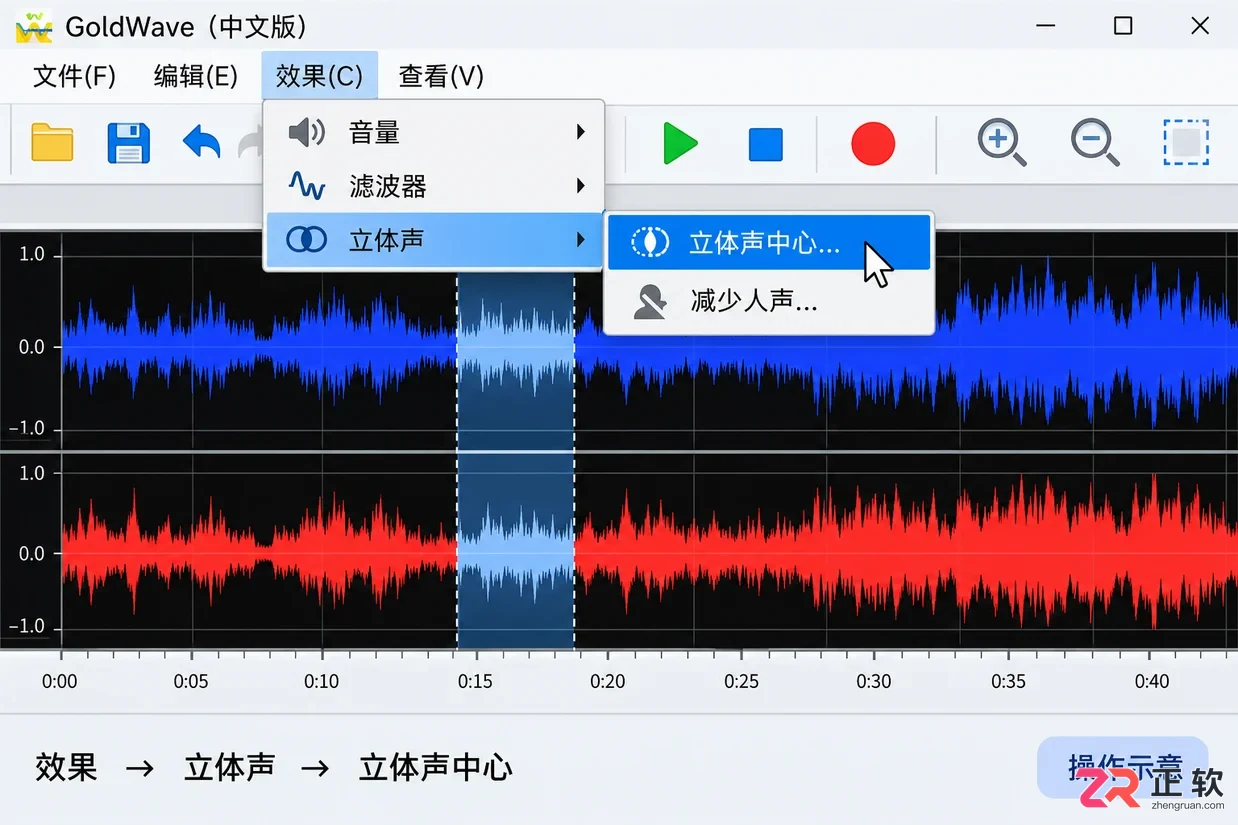Expand 音量 submenu arrow
1238x825 pixels.
580,132
